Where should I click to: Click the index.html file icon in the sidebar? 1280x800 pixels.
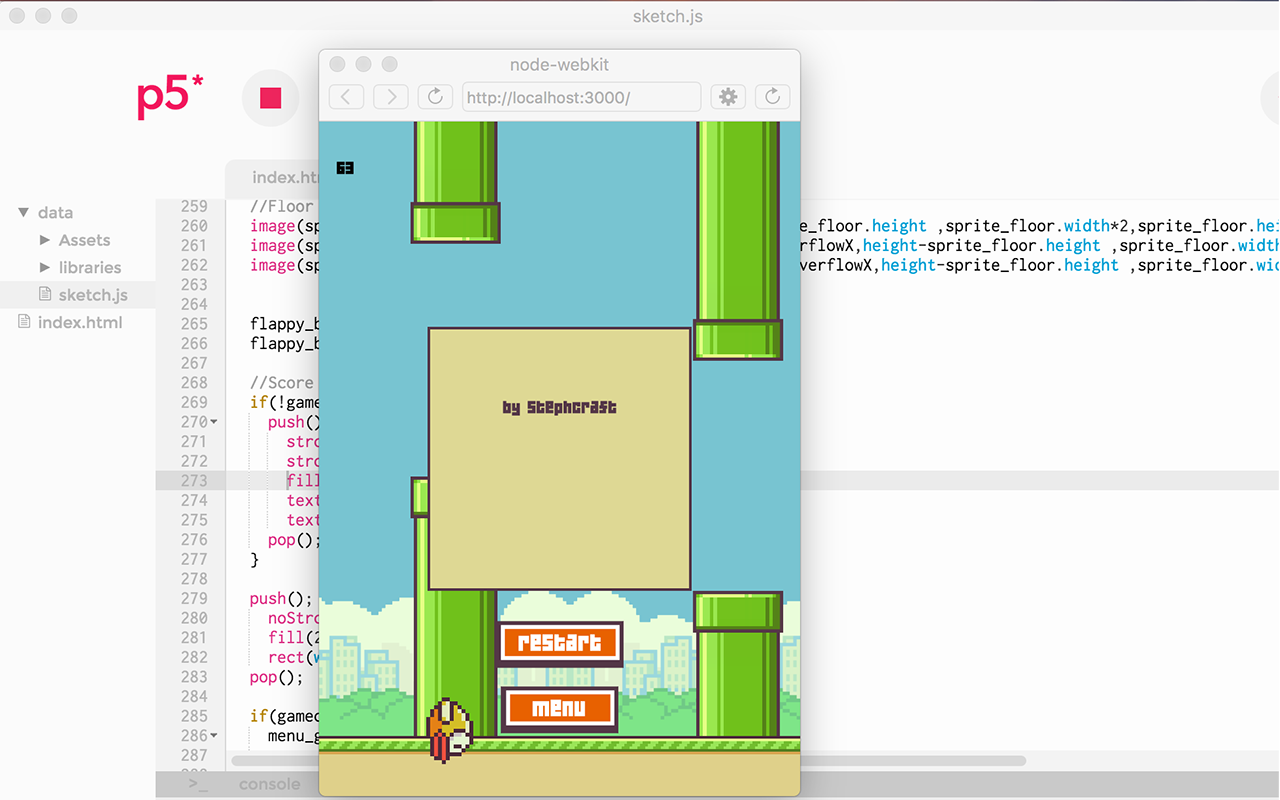[24, 322]
